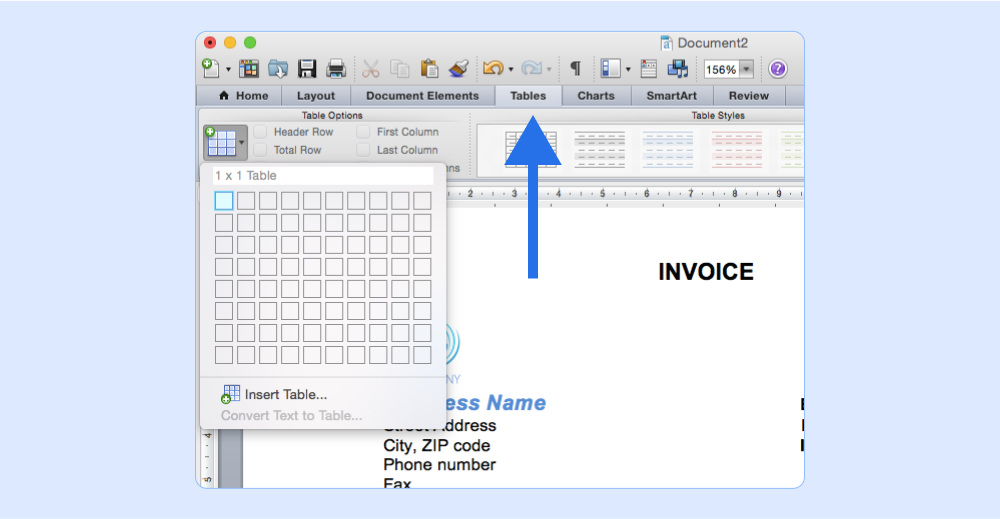Toggle the Total Row checkbox

pyautogui.click(x=260, y=150)
